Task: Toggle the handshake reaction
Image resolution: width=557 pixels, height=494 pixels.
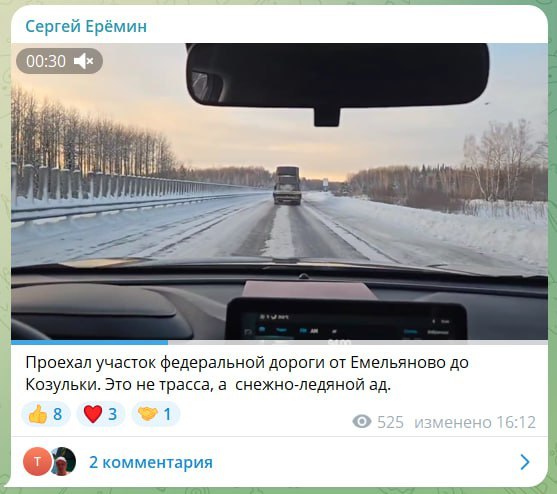Action: [156, 414]
